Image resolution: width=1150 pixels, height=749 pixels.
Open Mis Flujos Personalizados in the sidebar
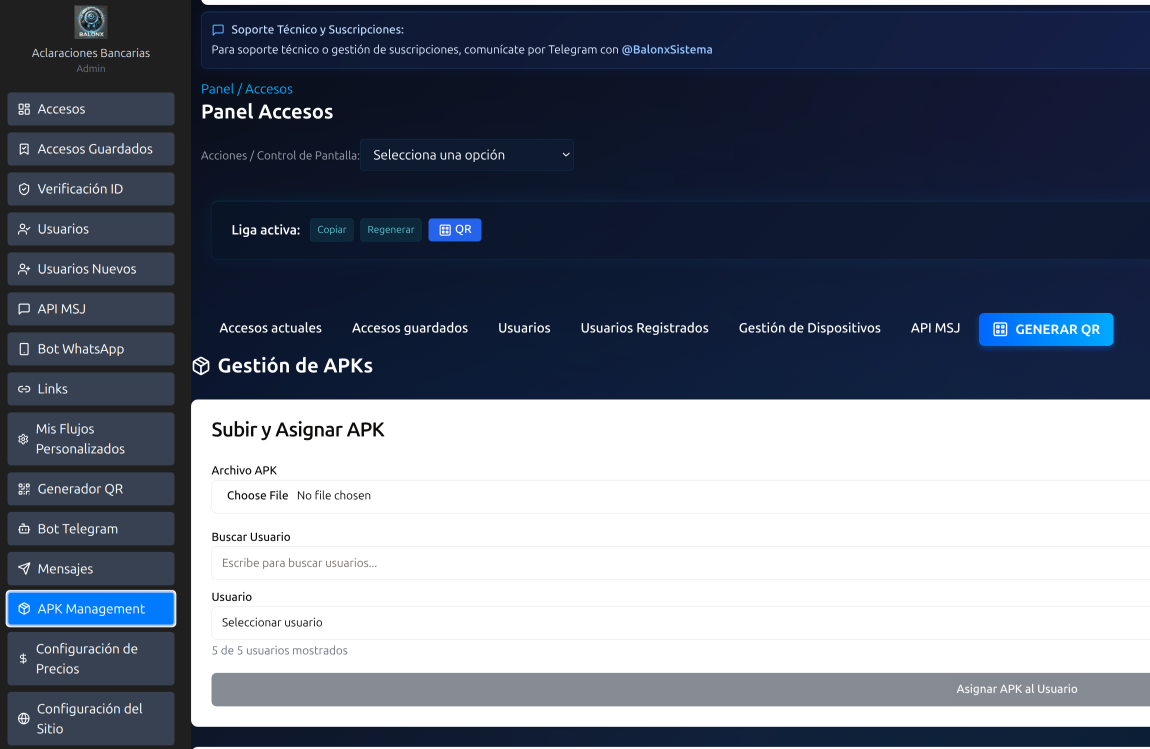pyautogui.click(x=91, y=439)
